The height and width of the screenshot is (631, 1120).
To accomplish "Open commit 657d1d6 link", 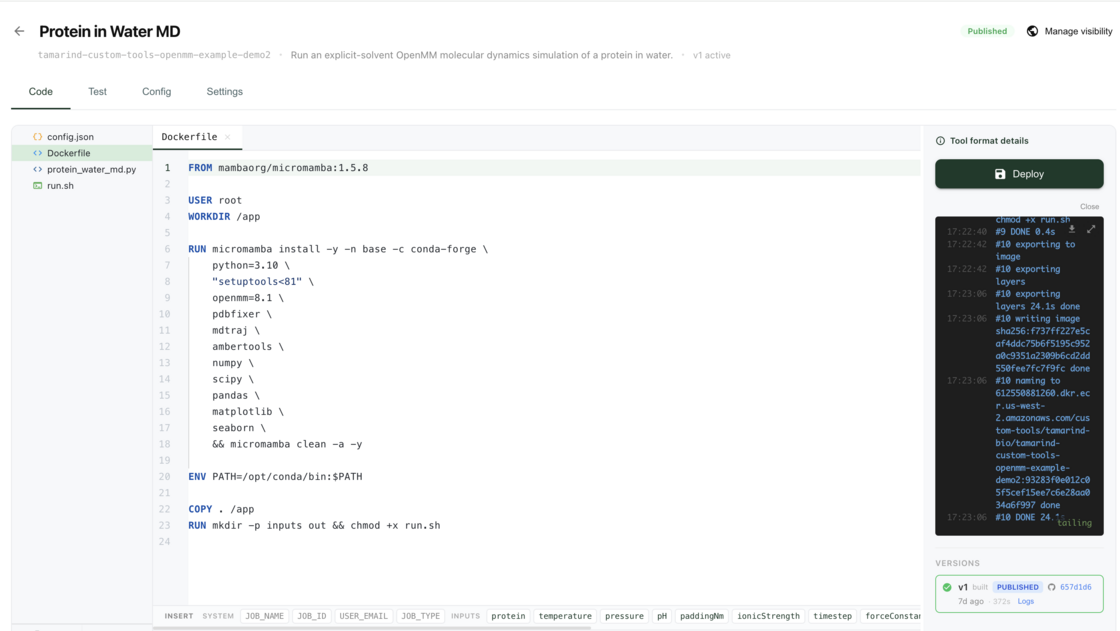I will coord(1076,587).
